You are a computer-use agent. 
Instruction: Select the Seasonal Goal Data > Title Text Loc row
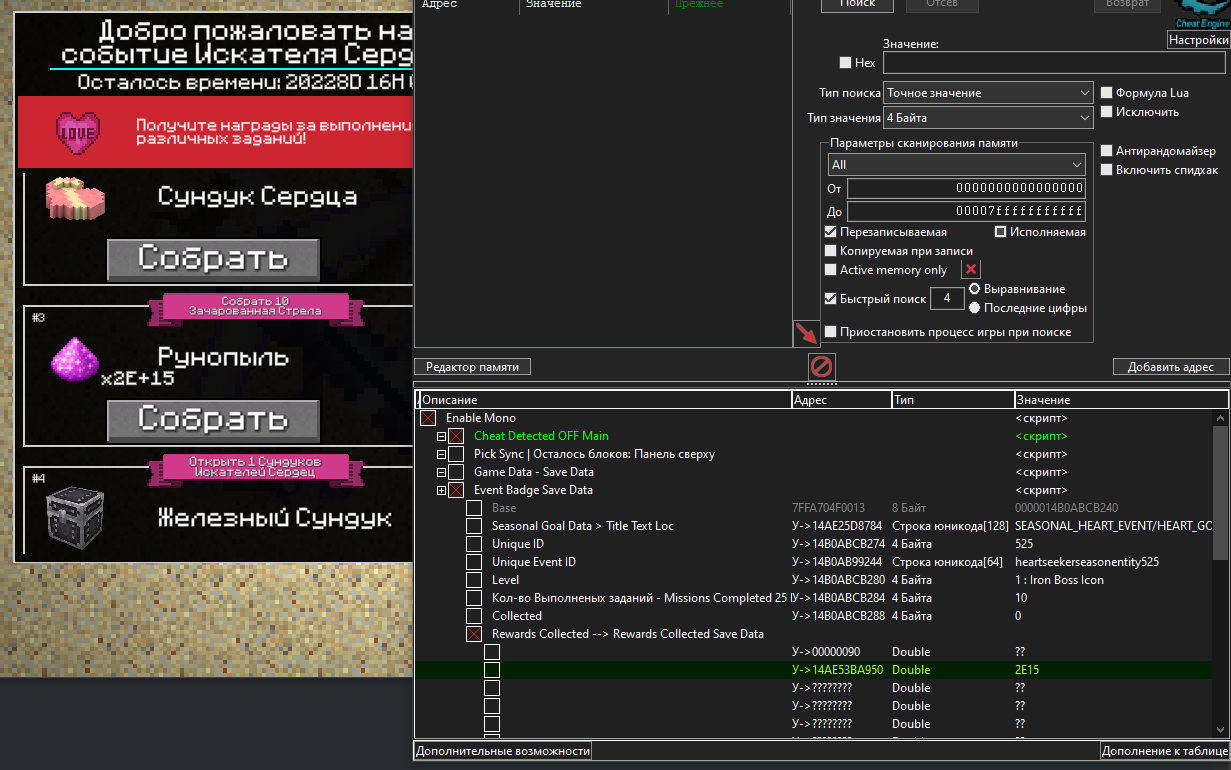click(815, 526)
